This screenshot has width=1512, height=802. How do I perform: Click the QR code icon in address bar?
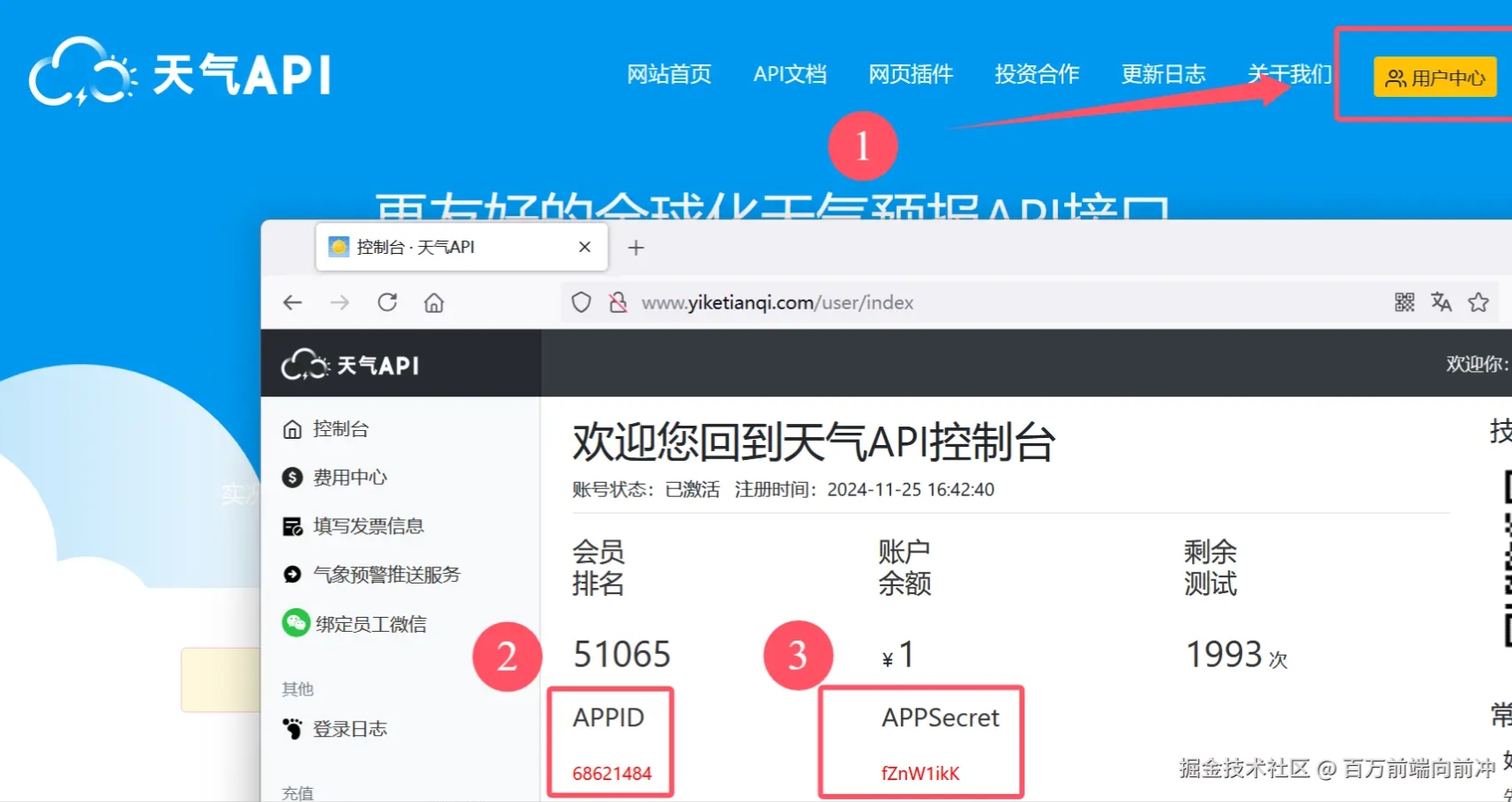[1404, 302]
